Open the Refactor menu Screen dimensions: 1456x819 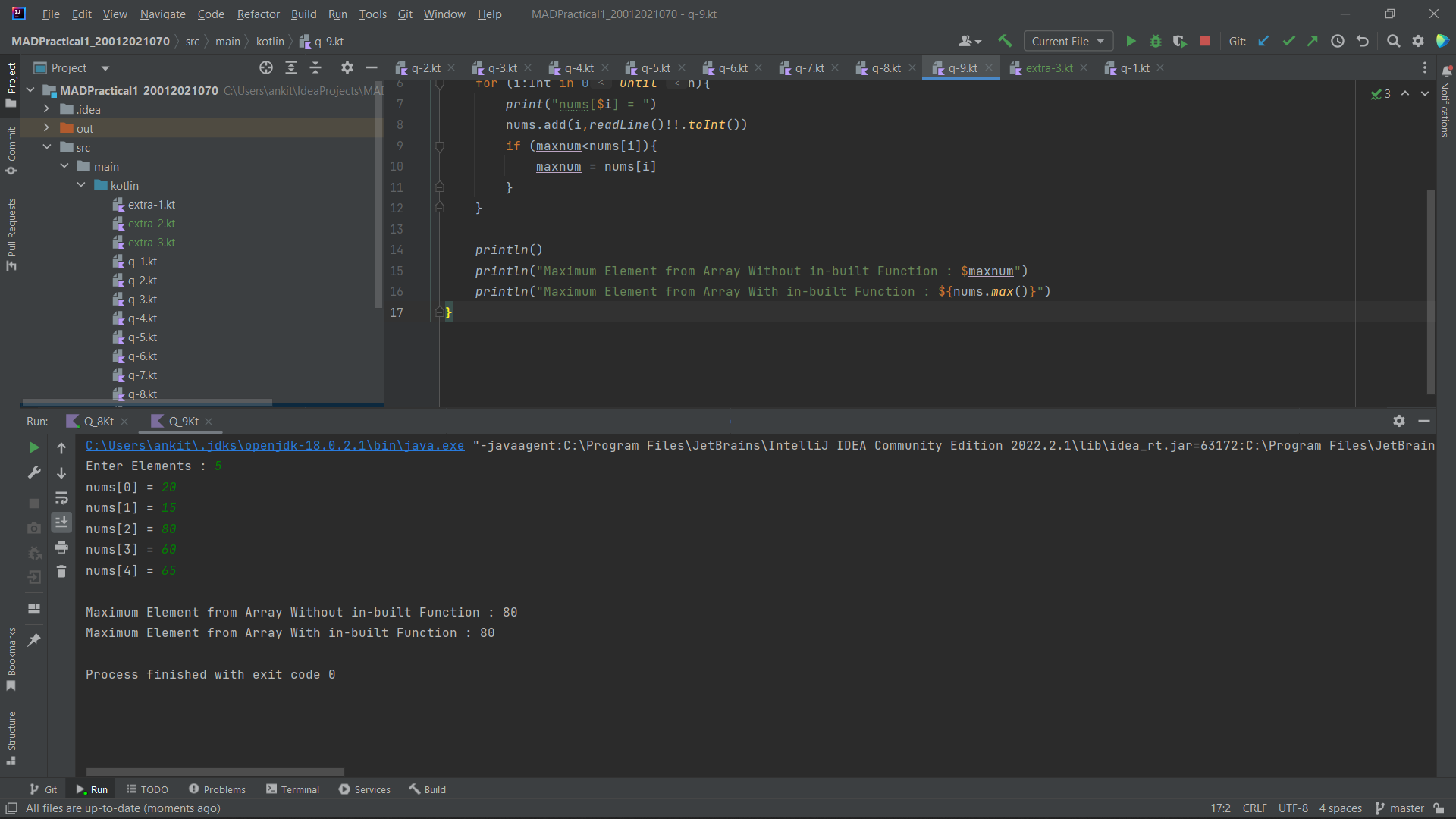pyautogui.click(x=258, y=14)
